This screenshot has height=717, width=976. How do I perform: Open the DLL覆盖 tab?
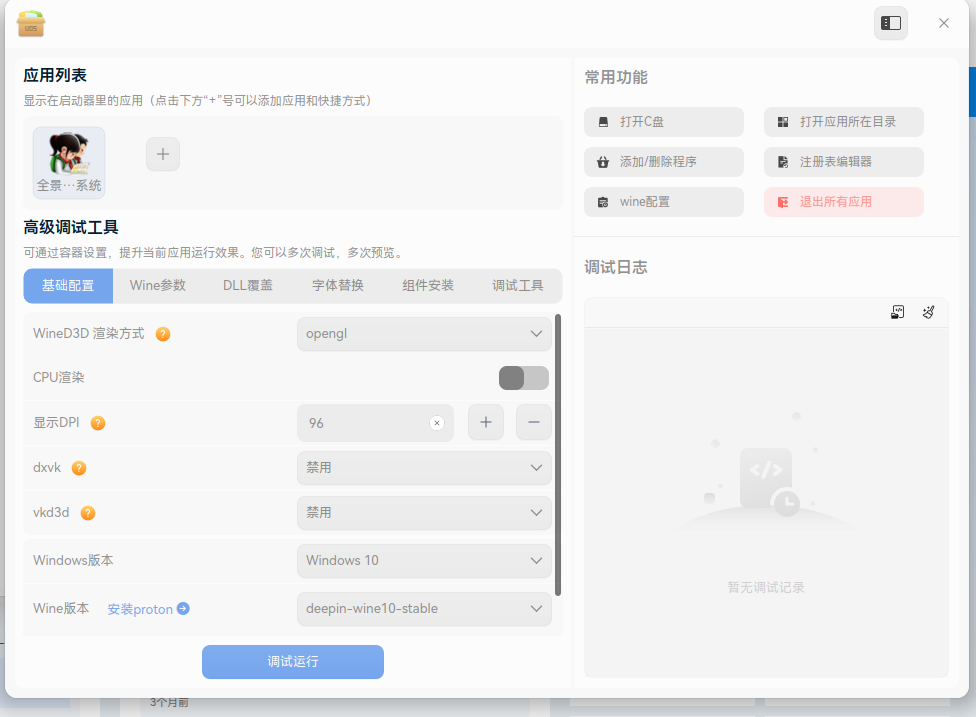(248, 286)
